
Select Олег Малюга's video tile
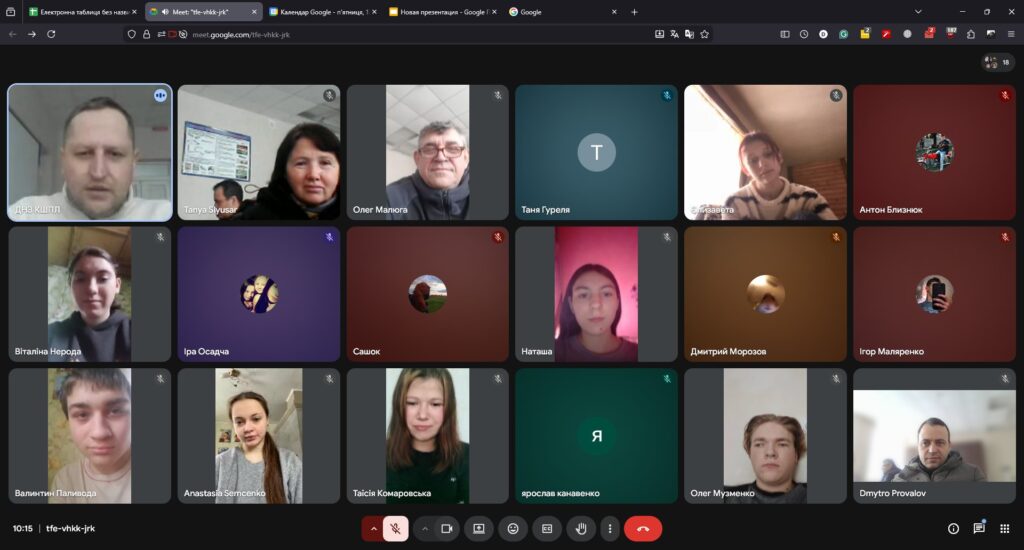[427, 152]
